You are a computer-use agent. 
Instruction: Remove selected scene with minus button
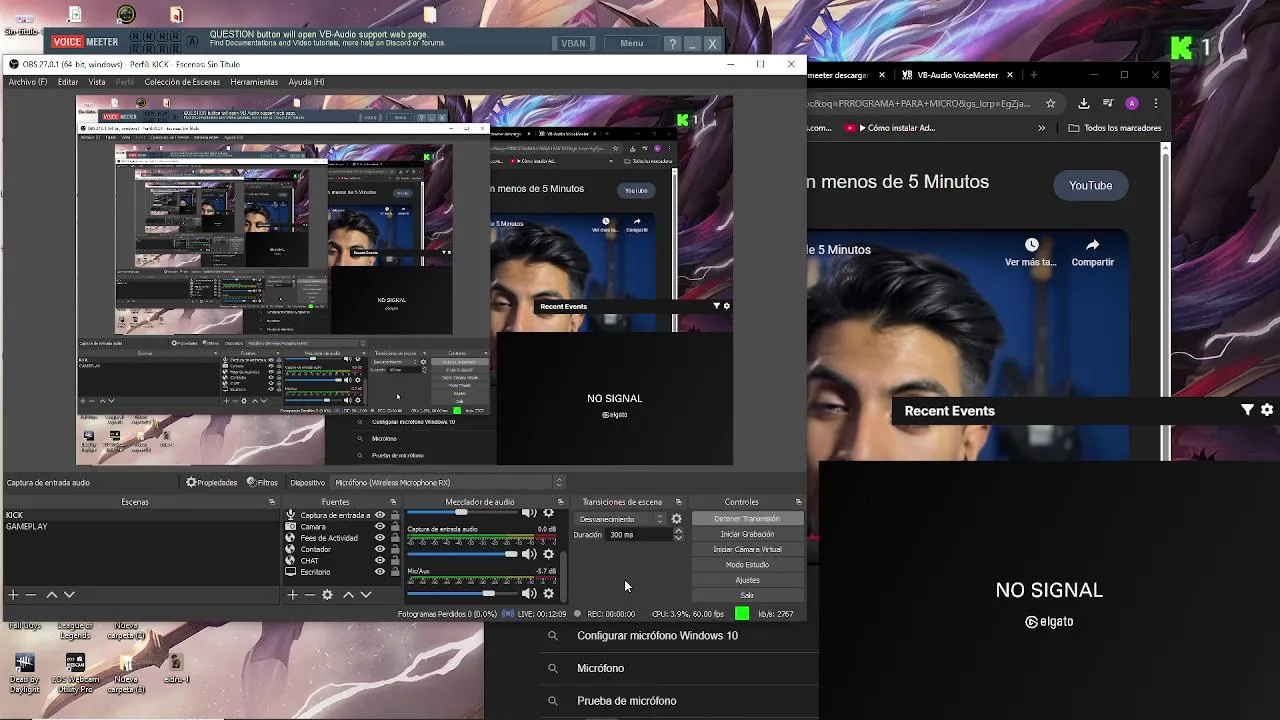tap(31, 595)
